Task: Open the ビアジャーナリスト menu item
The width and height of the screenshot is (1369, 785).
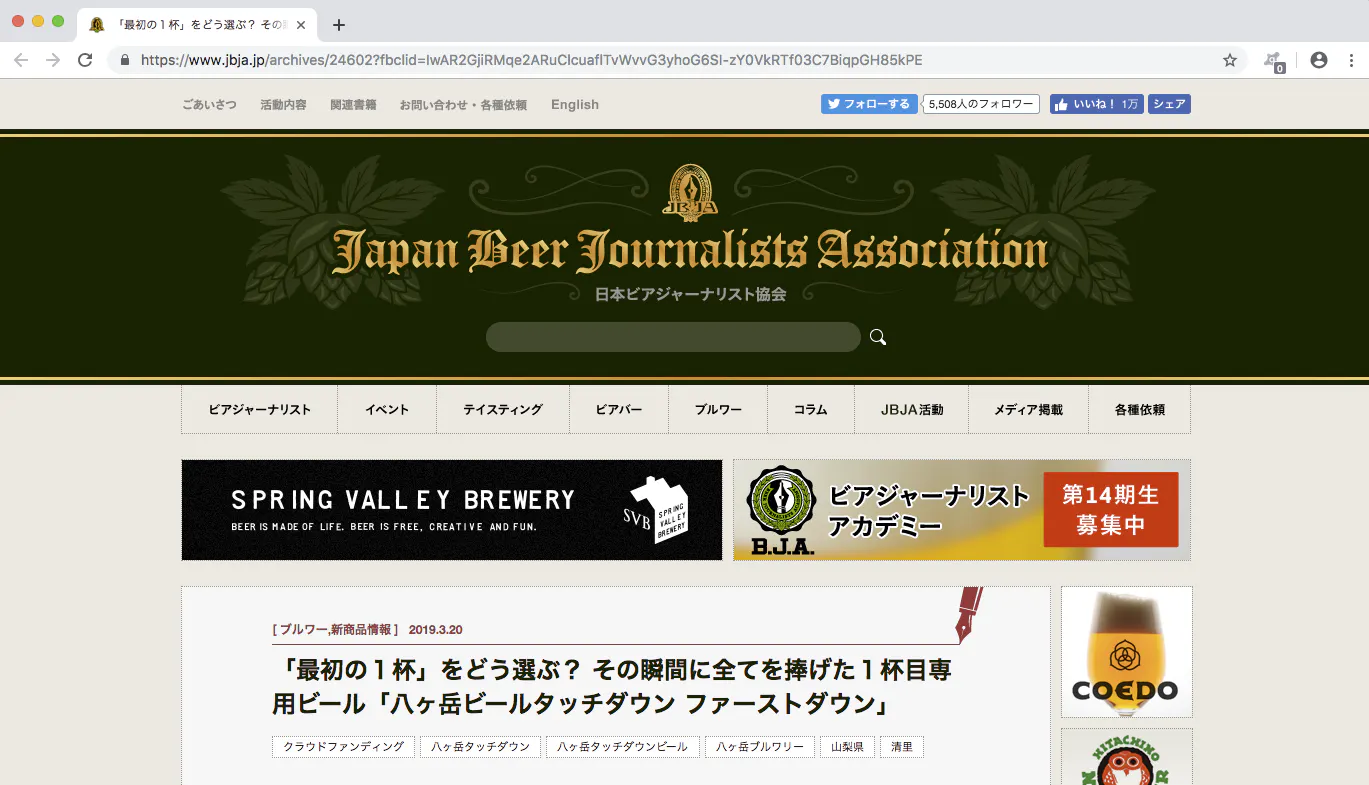Action: click(x=259, y=410)
